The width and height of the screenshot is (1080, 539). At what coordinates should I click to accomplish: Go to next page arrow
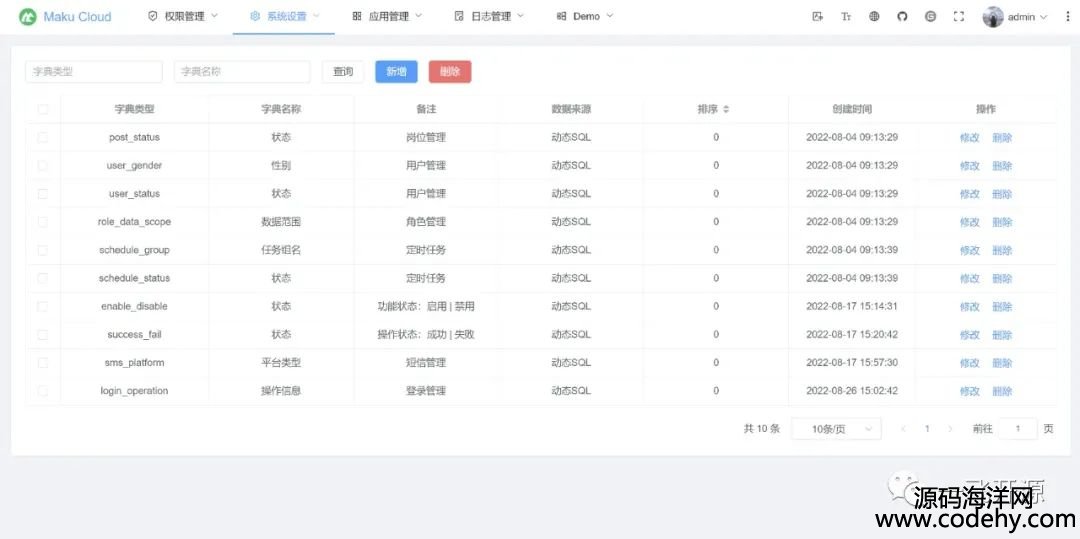951,429
